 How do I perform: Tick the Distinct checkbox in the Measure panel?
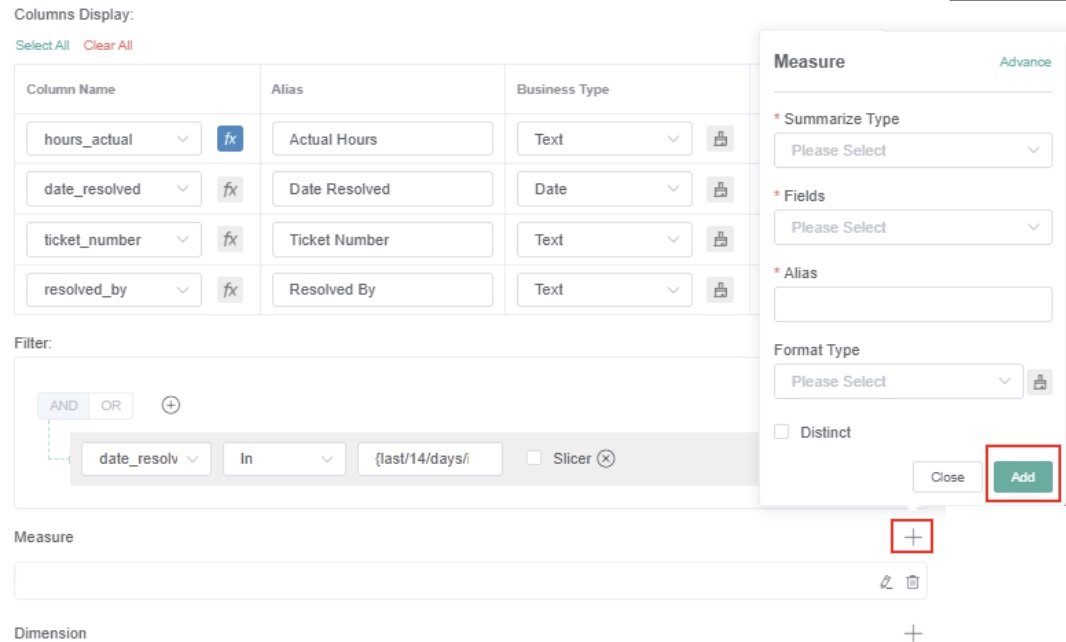[782, 432]
